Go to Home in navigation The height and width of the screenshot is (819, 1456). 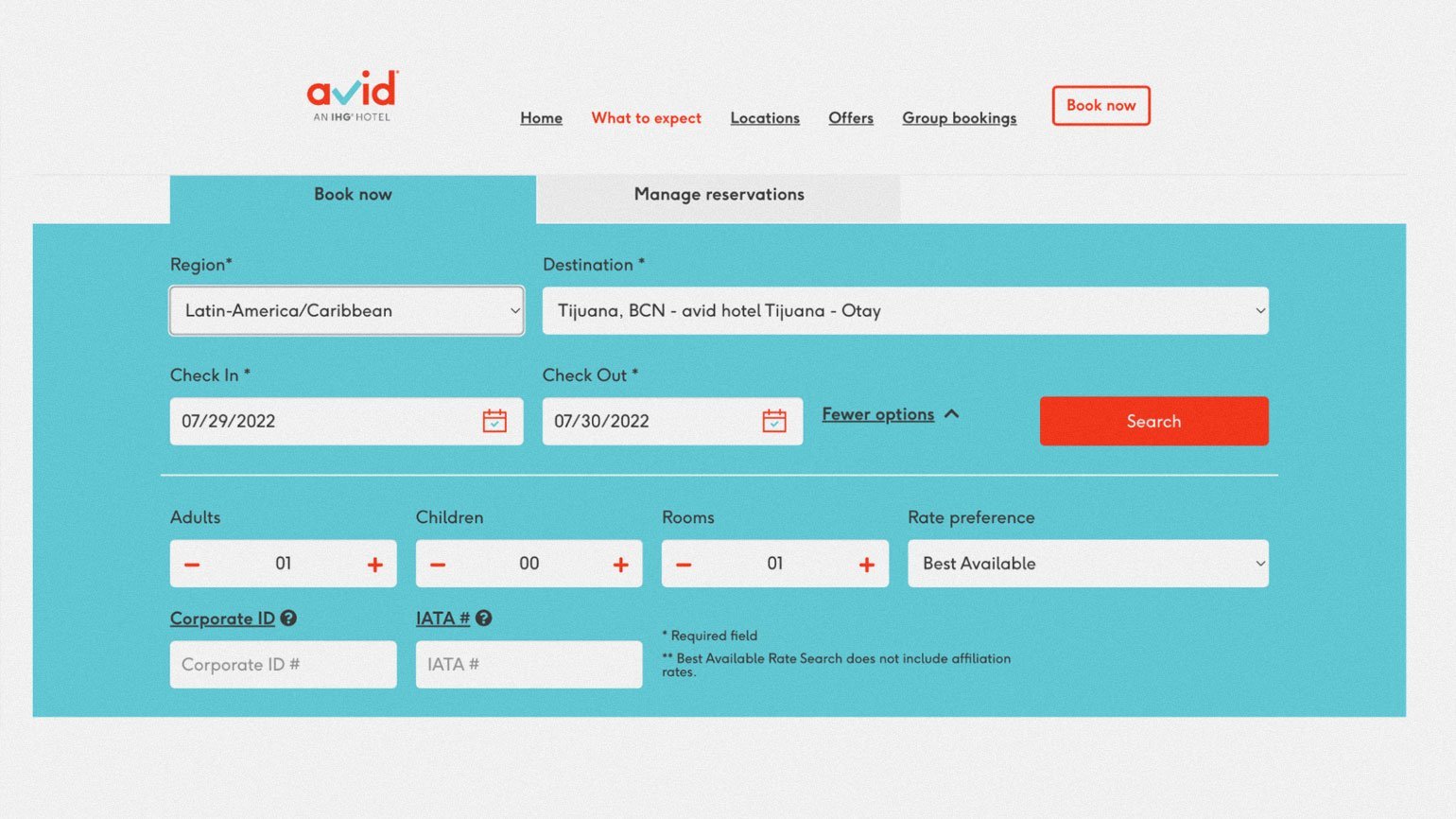pyautogui.click(x=541, y=118)
